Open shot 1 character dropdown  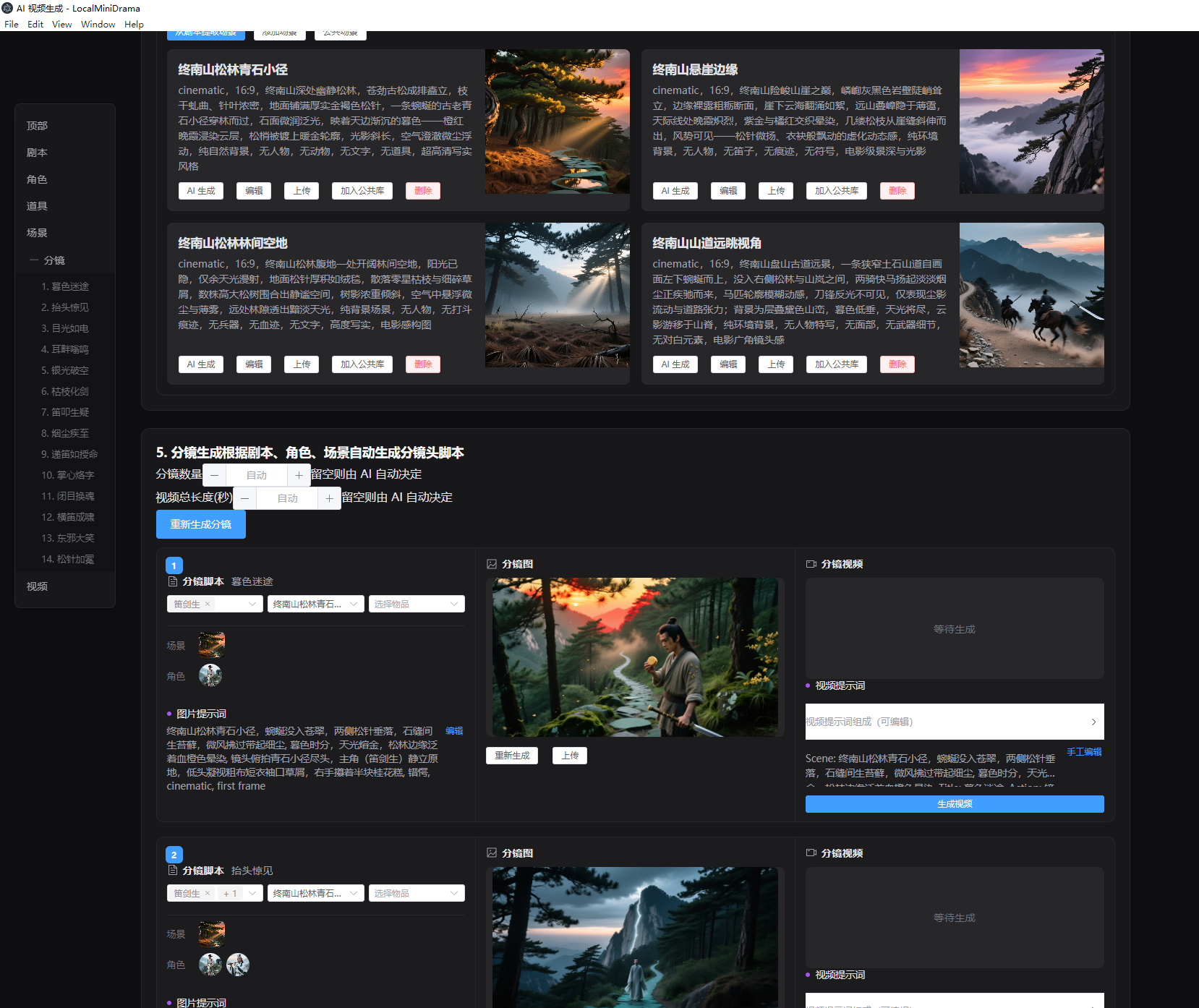(x=254, y=604)
